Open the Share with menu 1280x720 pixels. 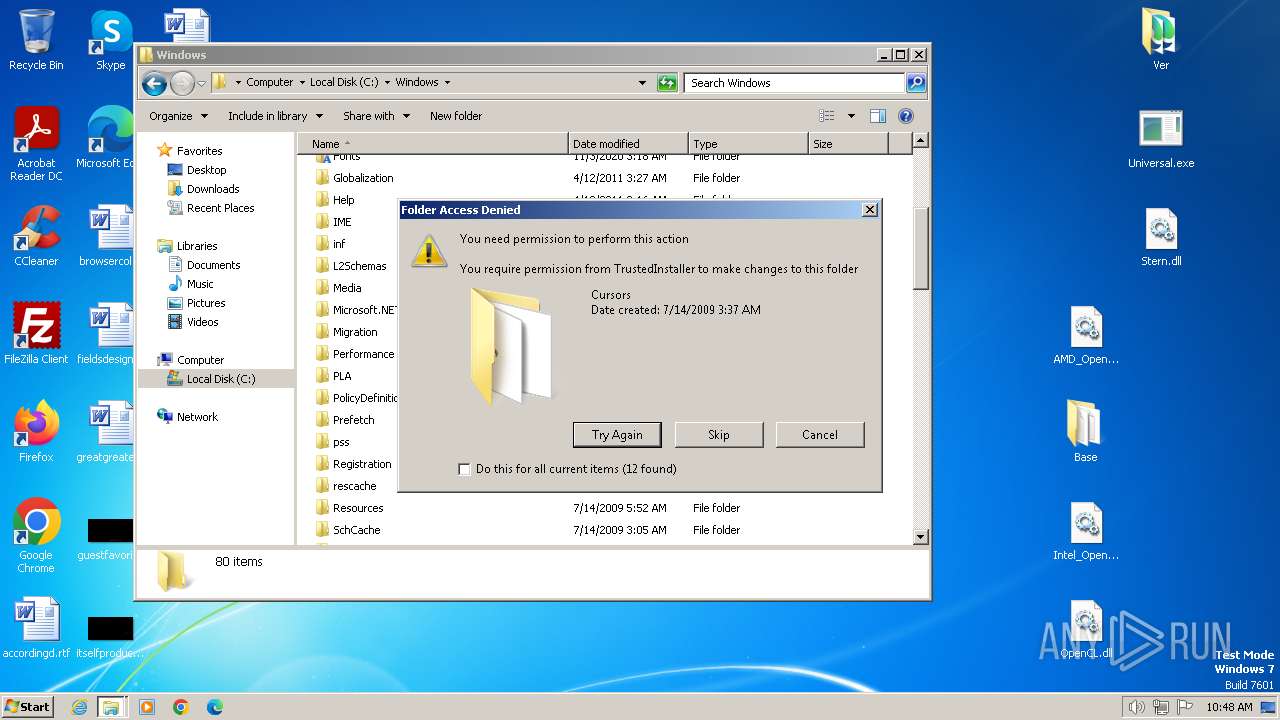tap(376, 116)
